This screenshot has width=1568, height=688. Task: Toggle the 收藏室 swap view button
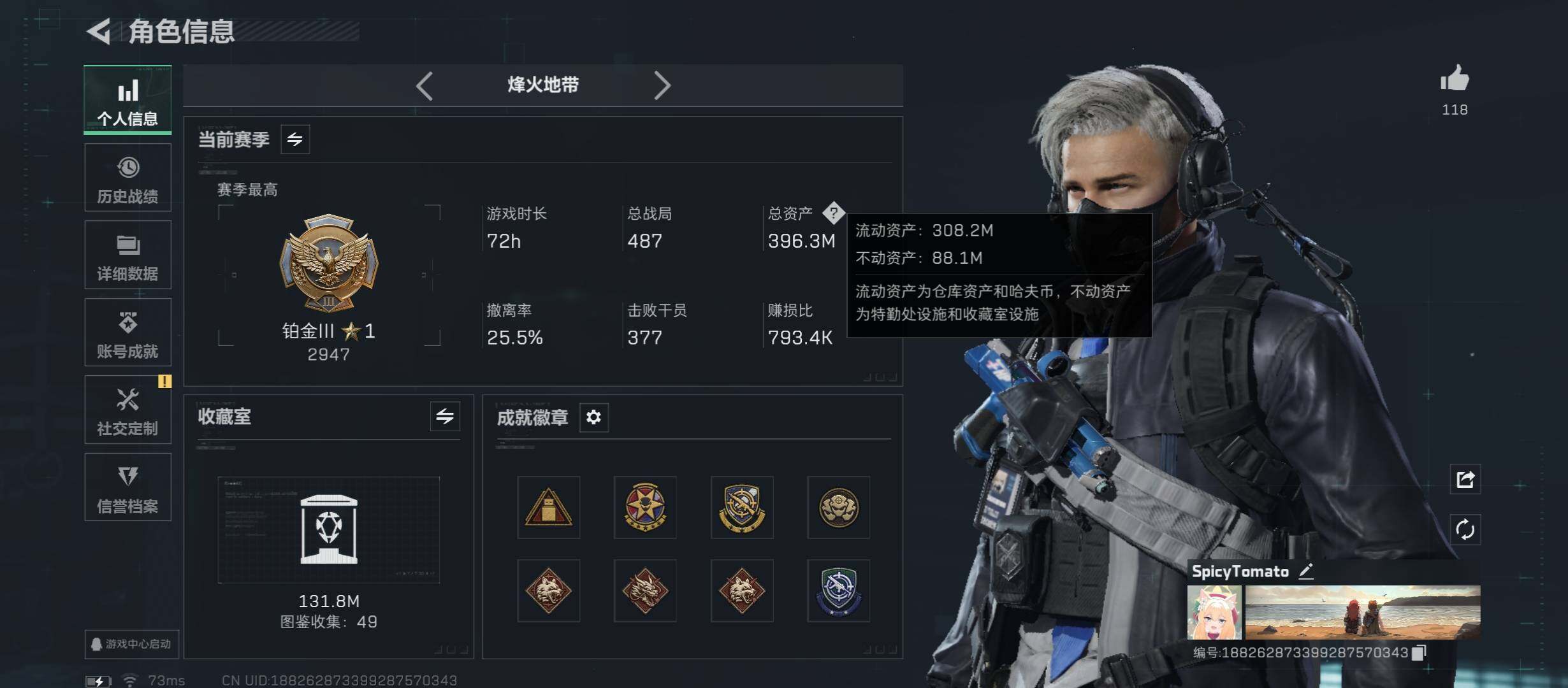click(445, 417)
